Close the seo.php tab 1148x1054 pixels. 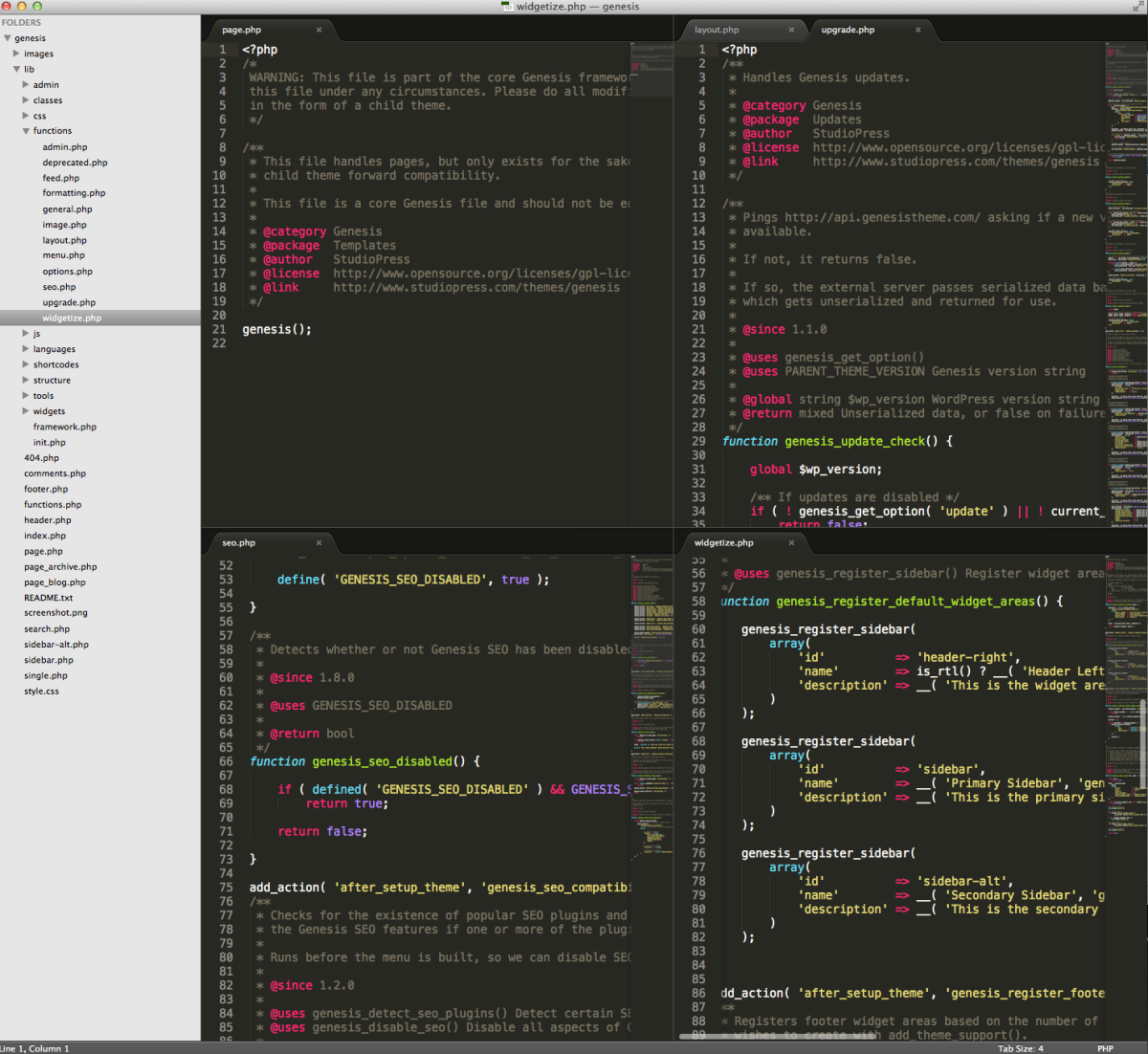click(319, 542)
